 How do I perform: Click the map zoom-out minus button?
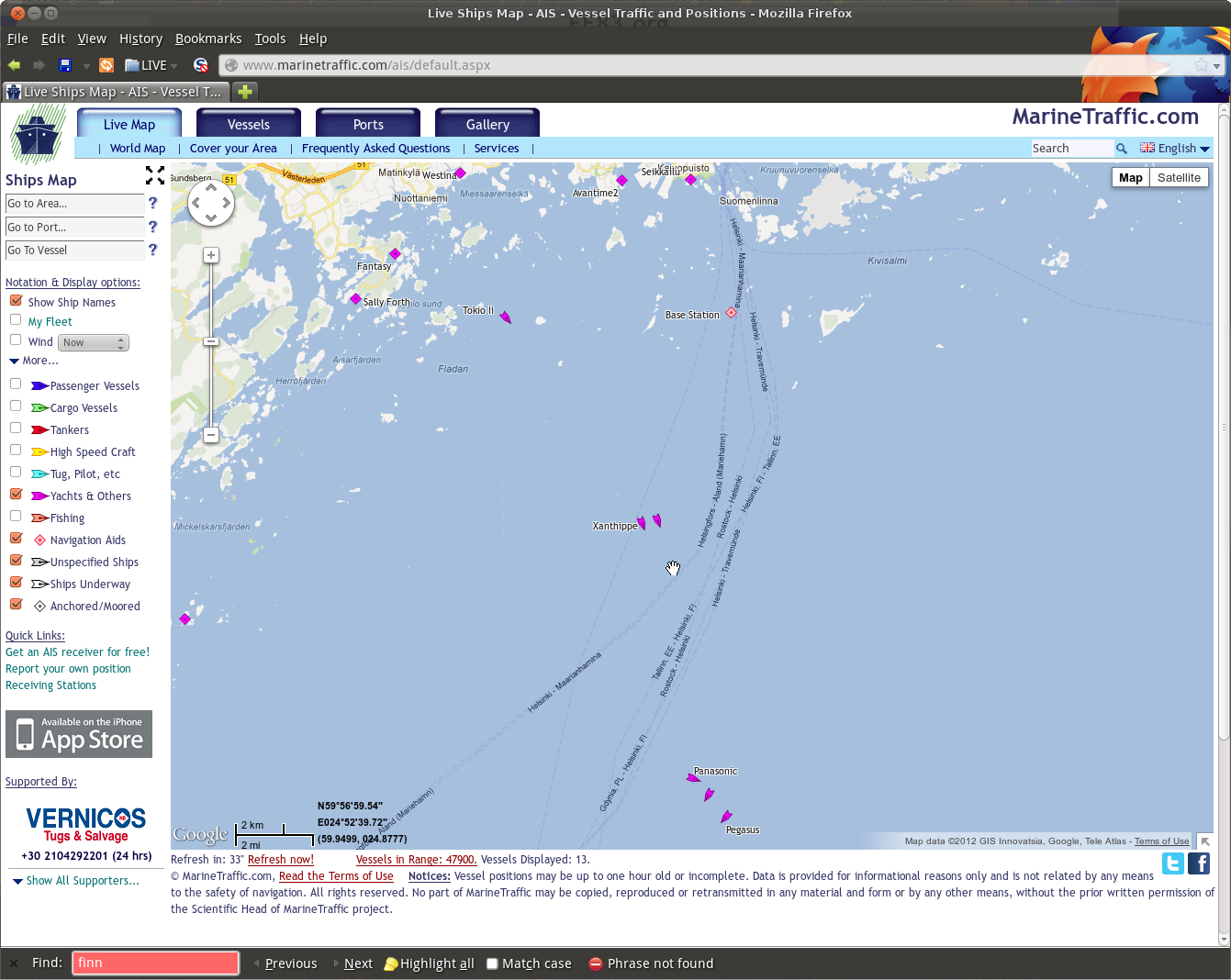click(x=211, y=435)
